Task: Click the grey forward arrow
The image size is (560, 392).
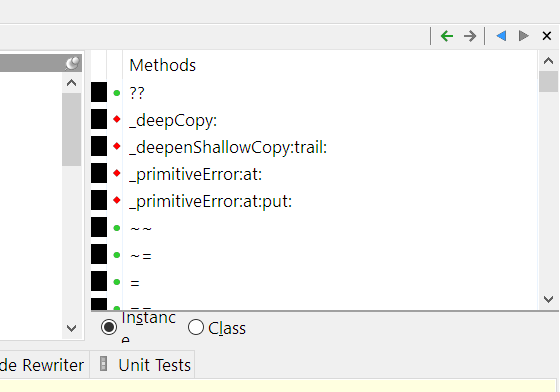Action: pos(470,36)
